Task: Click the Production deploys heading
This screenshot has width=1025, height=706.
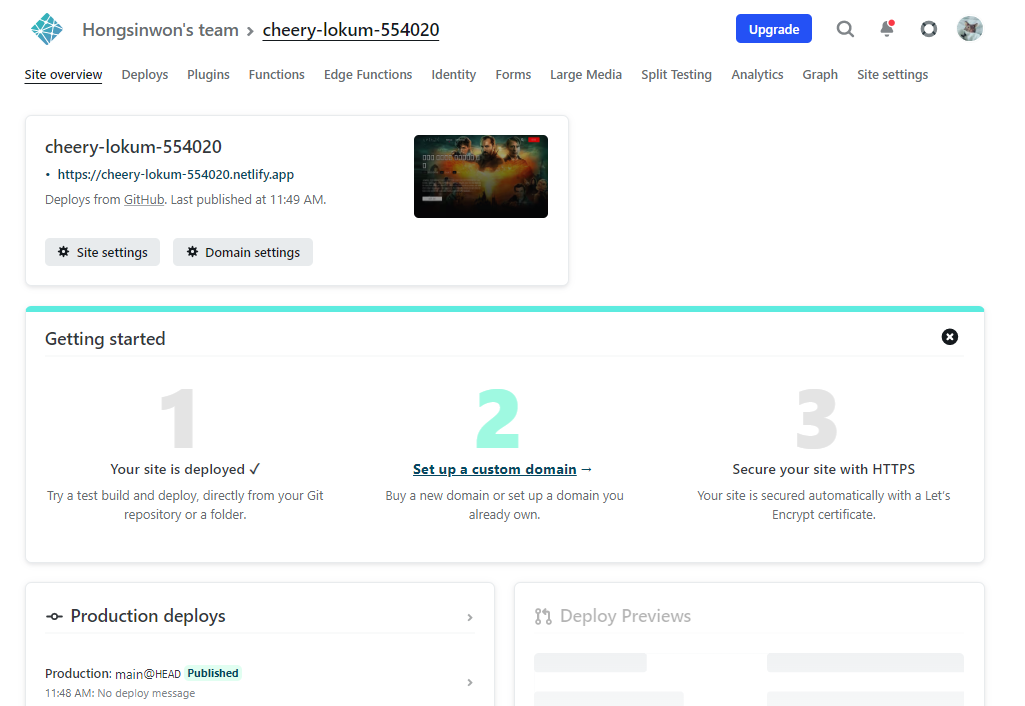Action: click(148, 616)
